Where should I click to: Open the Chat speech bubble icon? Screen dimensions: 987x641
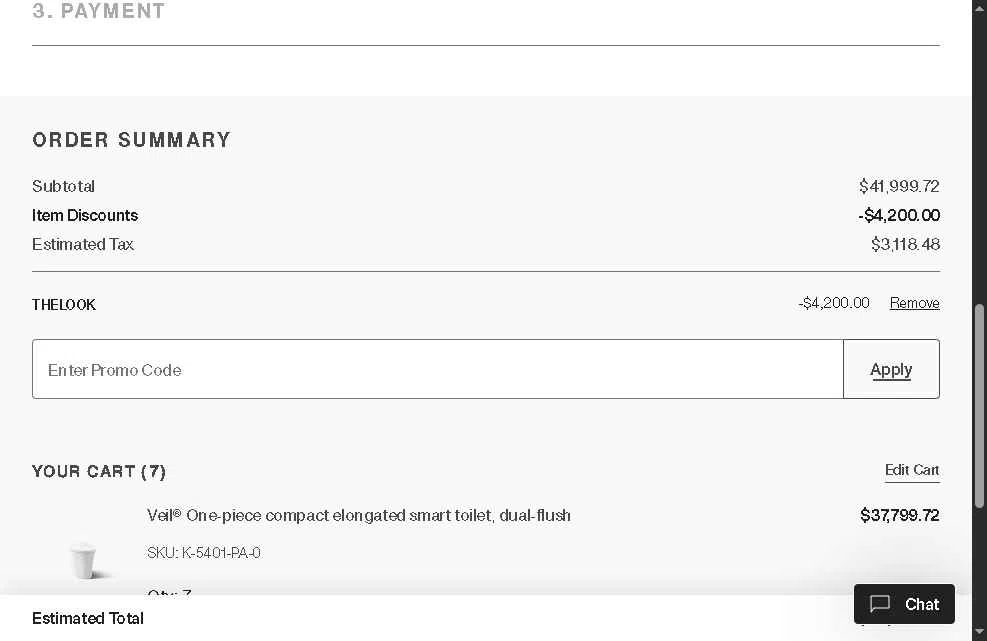point(880,604)
